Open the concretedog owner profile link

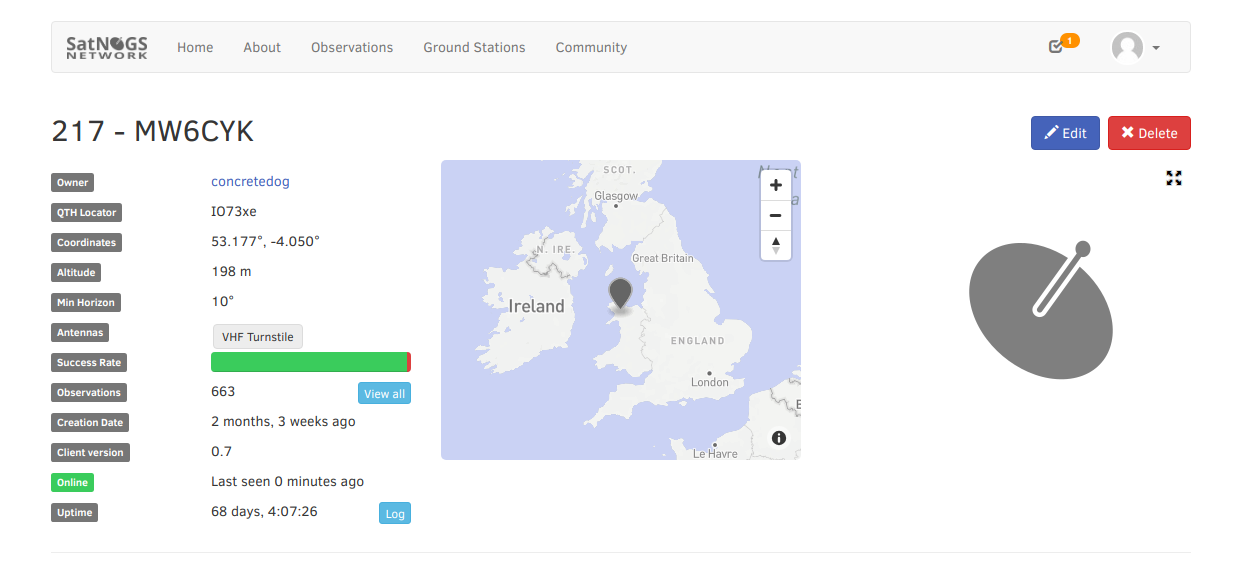click(250, 182)
